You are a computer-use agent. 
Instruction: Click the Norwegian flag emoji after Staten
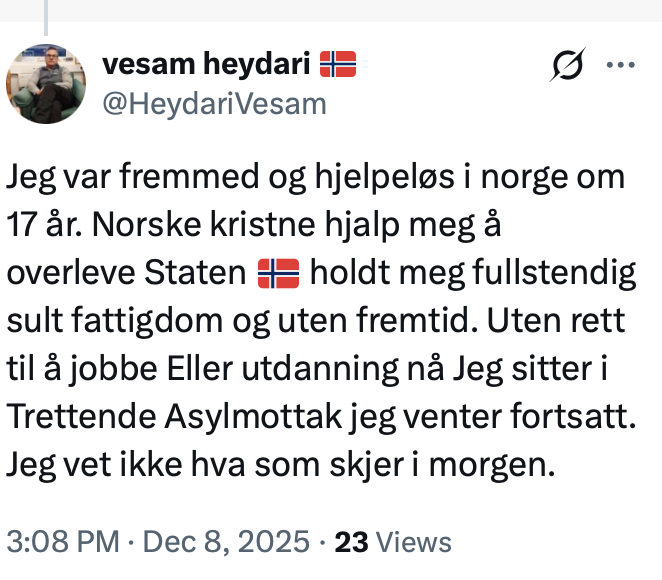[279, 270]
